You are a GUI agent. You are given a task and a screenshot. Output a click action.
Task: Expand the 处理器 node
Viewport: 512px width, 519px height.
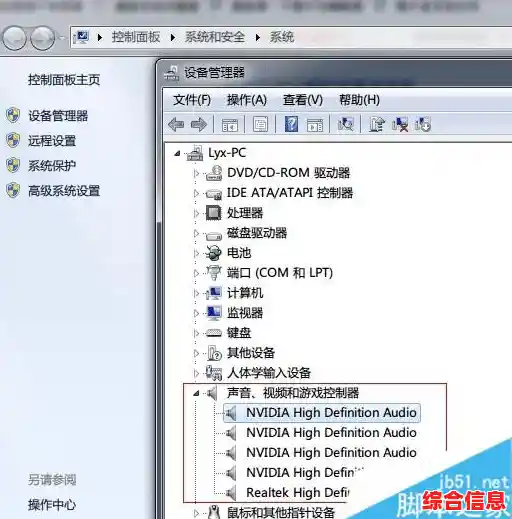196,213
